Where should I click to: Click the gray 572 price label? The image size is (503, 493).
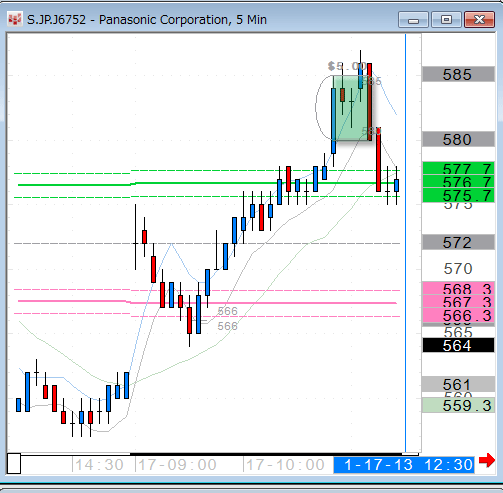(458, 242)
